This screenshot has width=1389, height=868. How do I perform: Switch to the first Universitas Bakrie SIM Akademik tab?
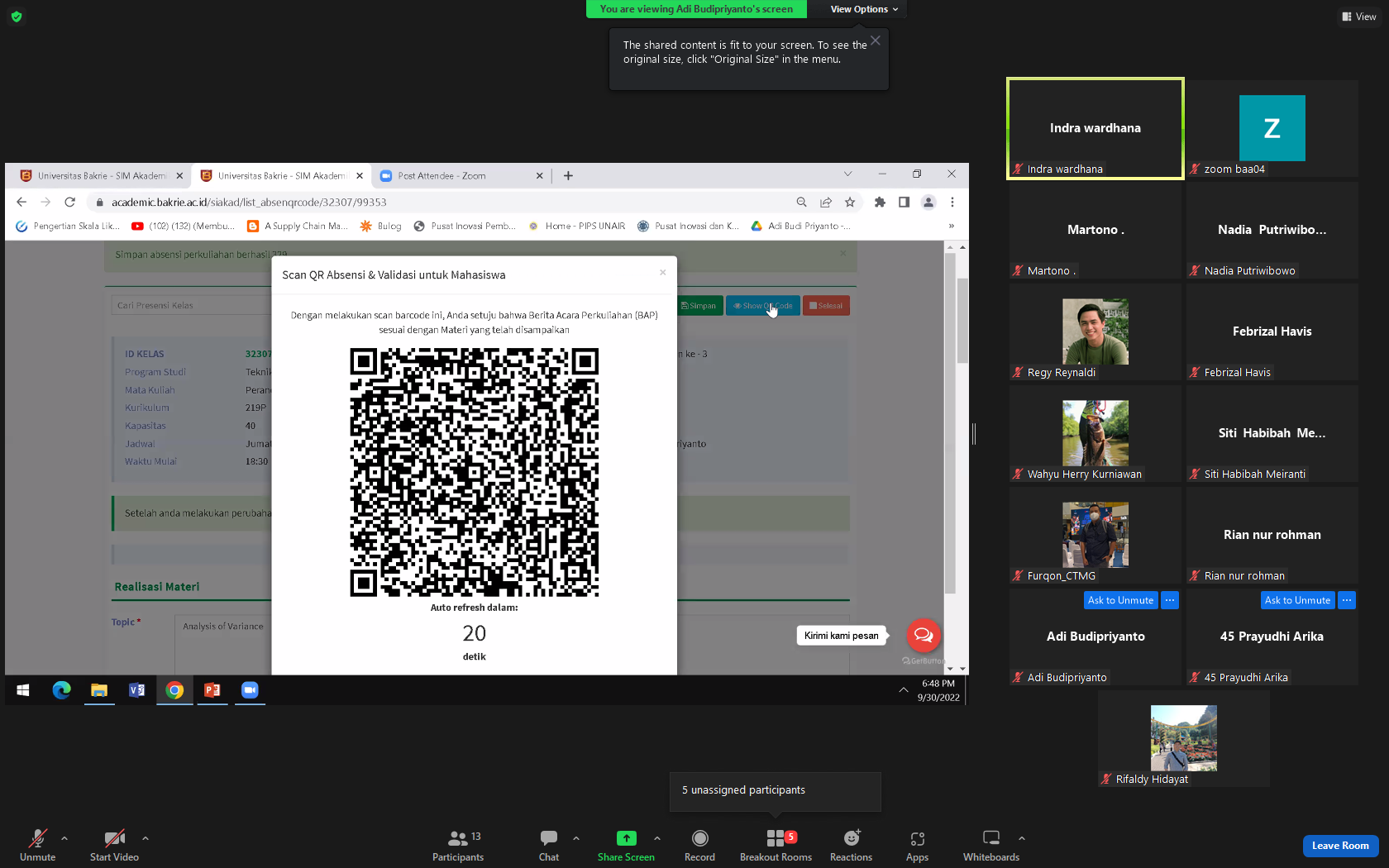pyautogui.click(x=102, y=176)
